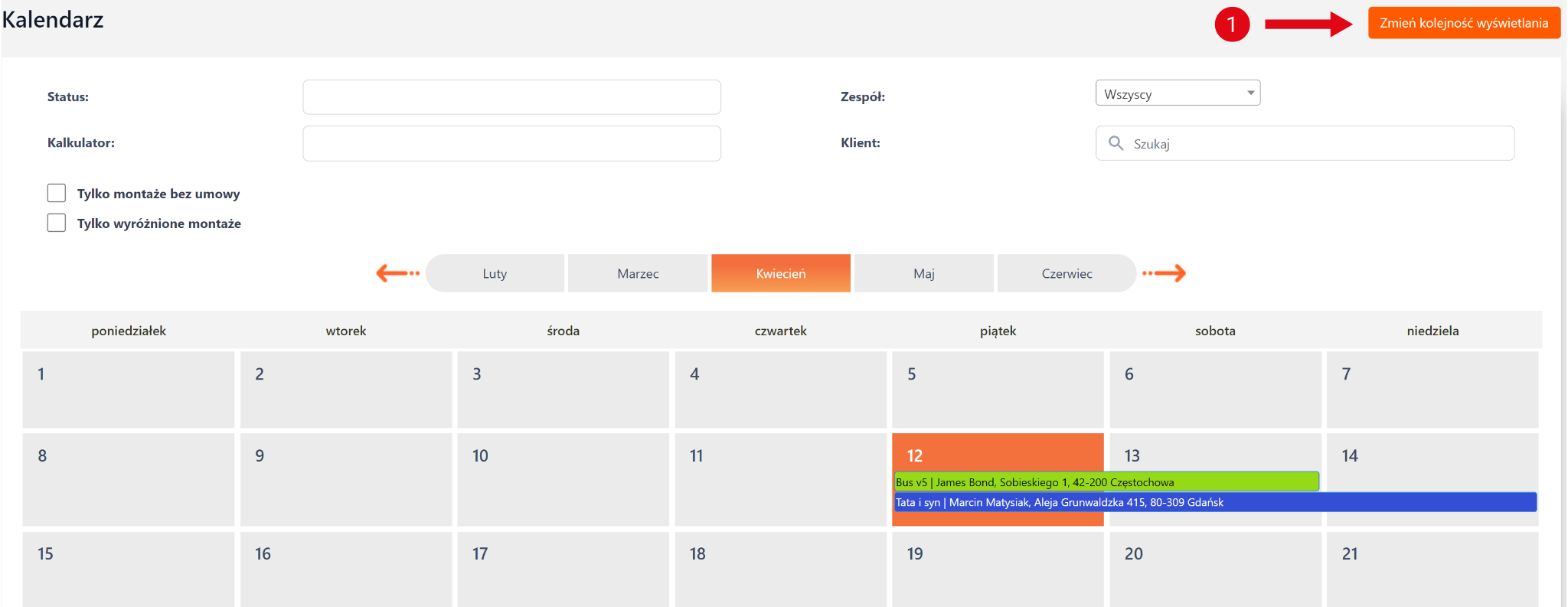Switch to the Marzec month tab
Screen dimensions: 1568x607
click(x=638, y=273)
